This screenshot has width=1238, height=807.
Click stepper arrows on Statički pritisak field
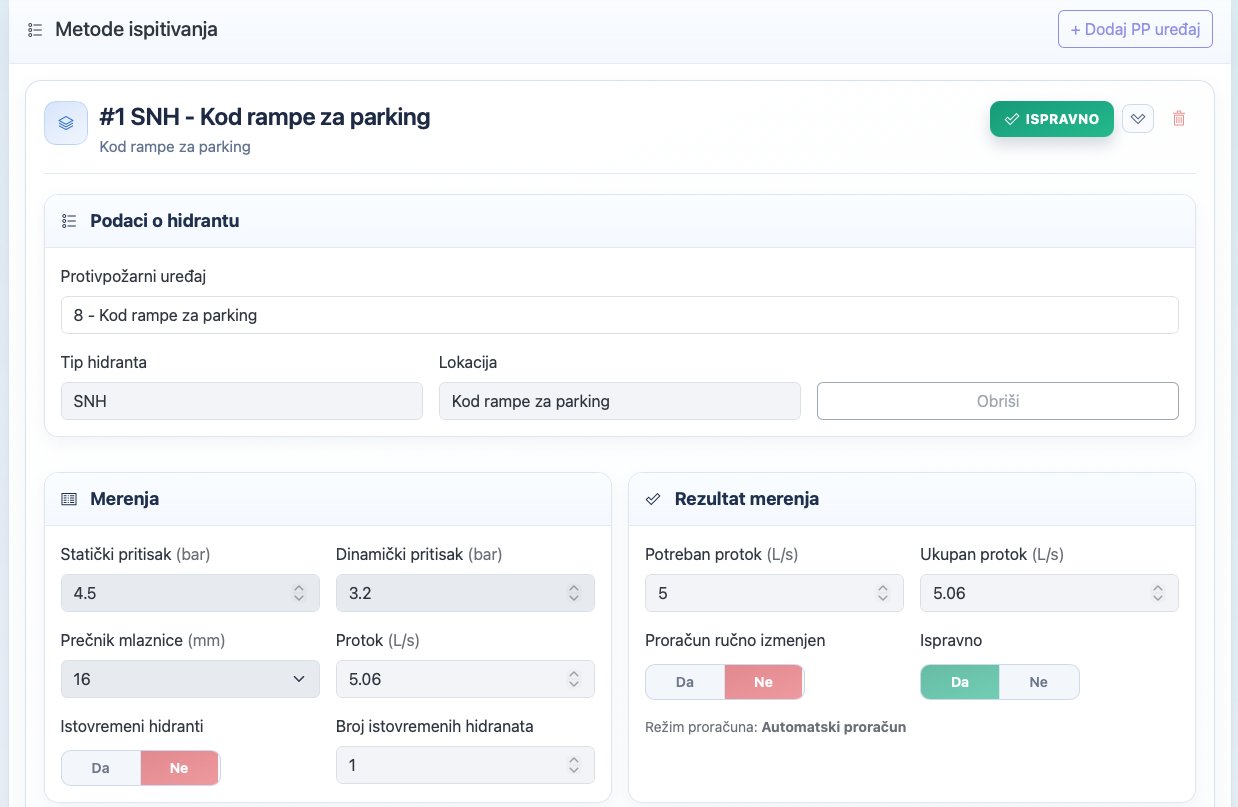pos(298,593)
